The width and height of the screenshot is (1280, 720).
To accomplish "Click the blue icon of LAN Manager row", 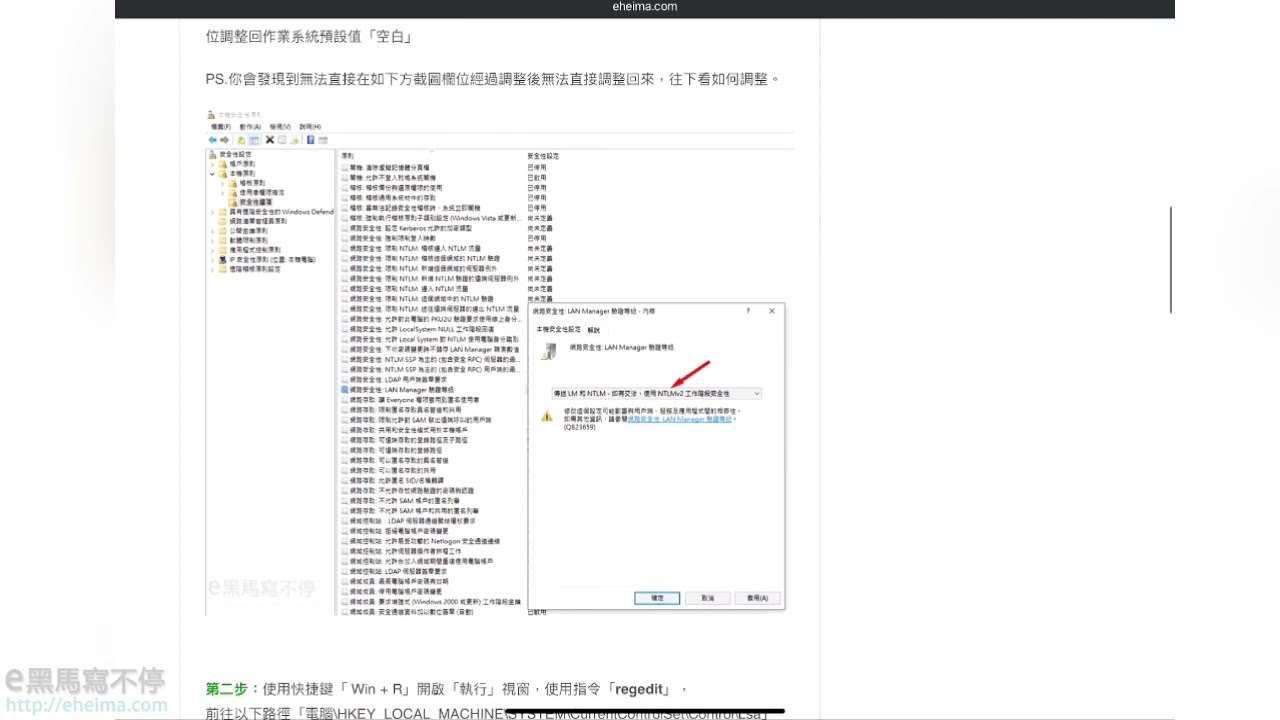I will pos(345,389).
